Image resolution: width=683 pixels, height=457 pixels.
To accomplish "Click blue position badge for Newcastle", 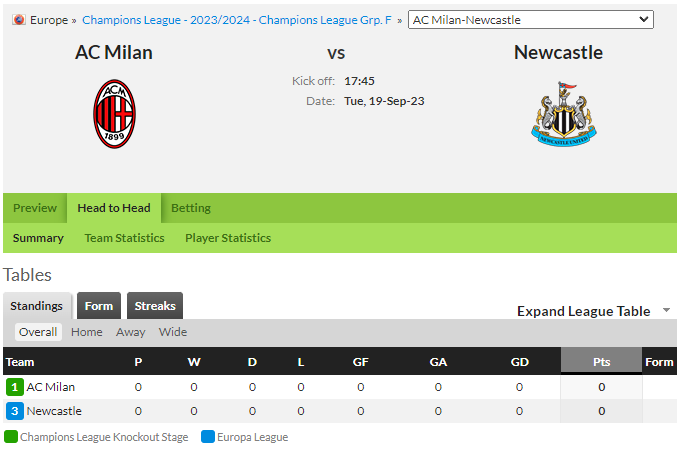I will point(14,411).
